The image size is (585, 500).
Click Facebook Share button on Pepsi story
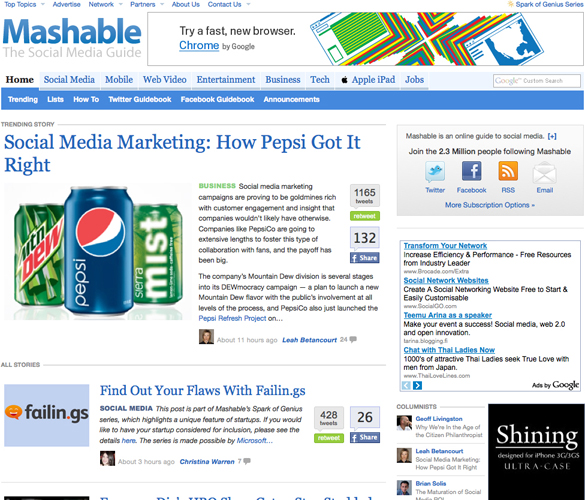click(365, 258)
